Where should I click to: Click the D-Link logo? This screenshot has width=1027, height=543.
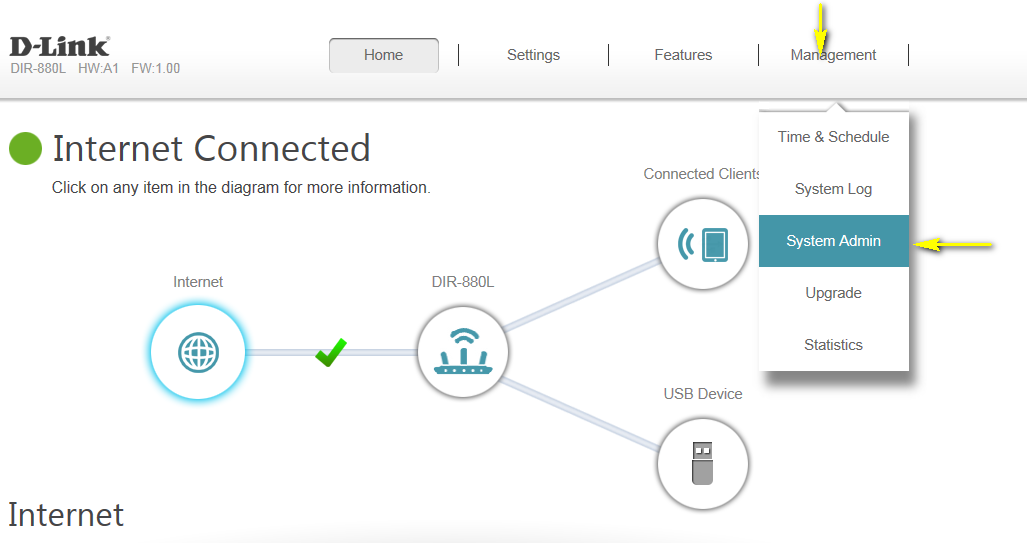click(x=59, y=46)
